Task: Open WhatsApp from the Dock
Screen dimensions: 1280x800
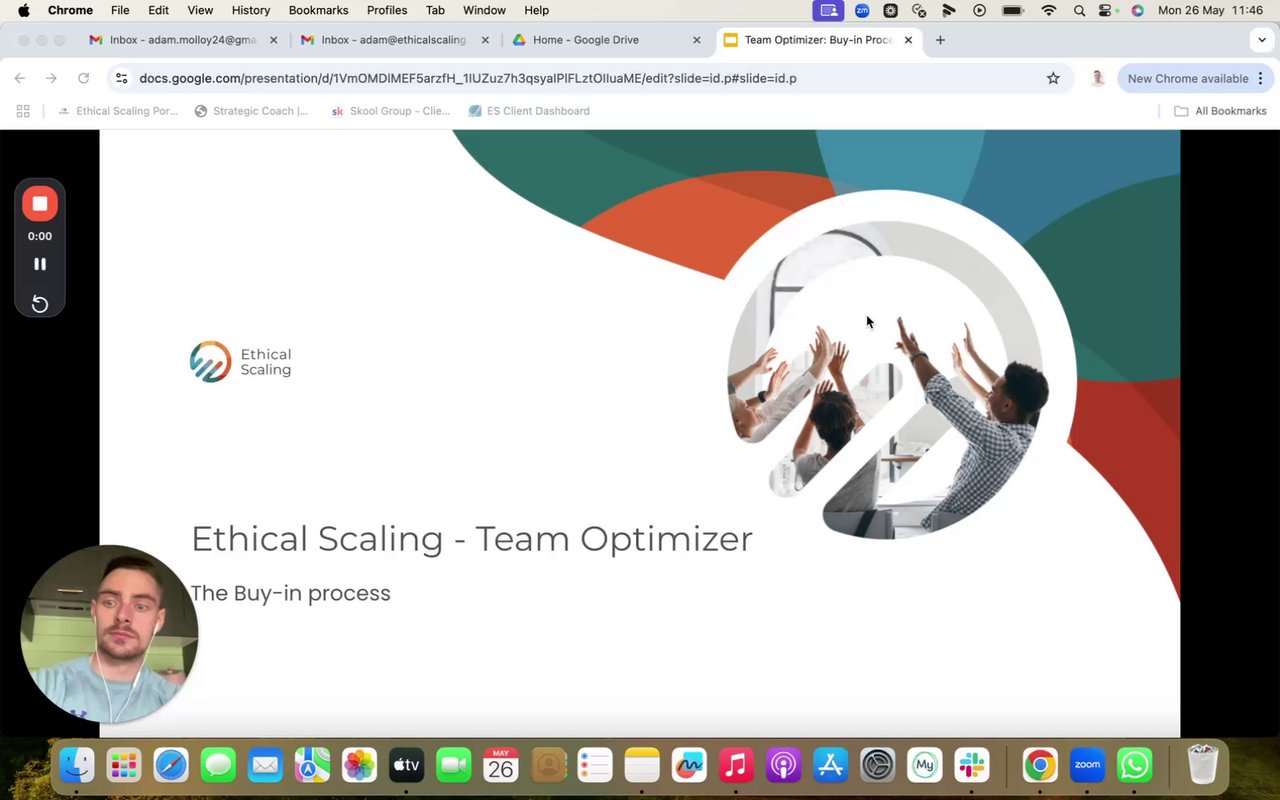Action: pos(1135,766)
